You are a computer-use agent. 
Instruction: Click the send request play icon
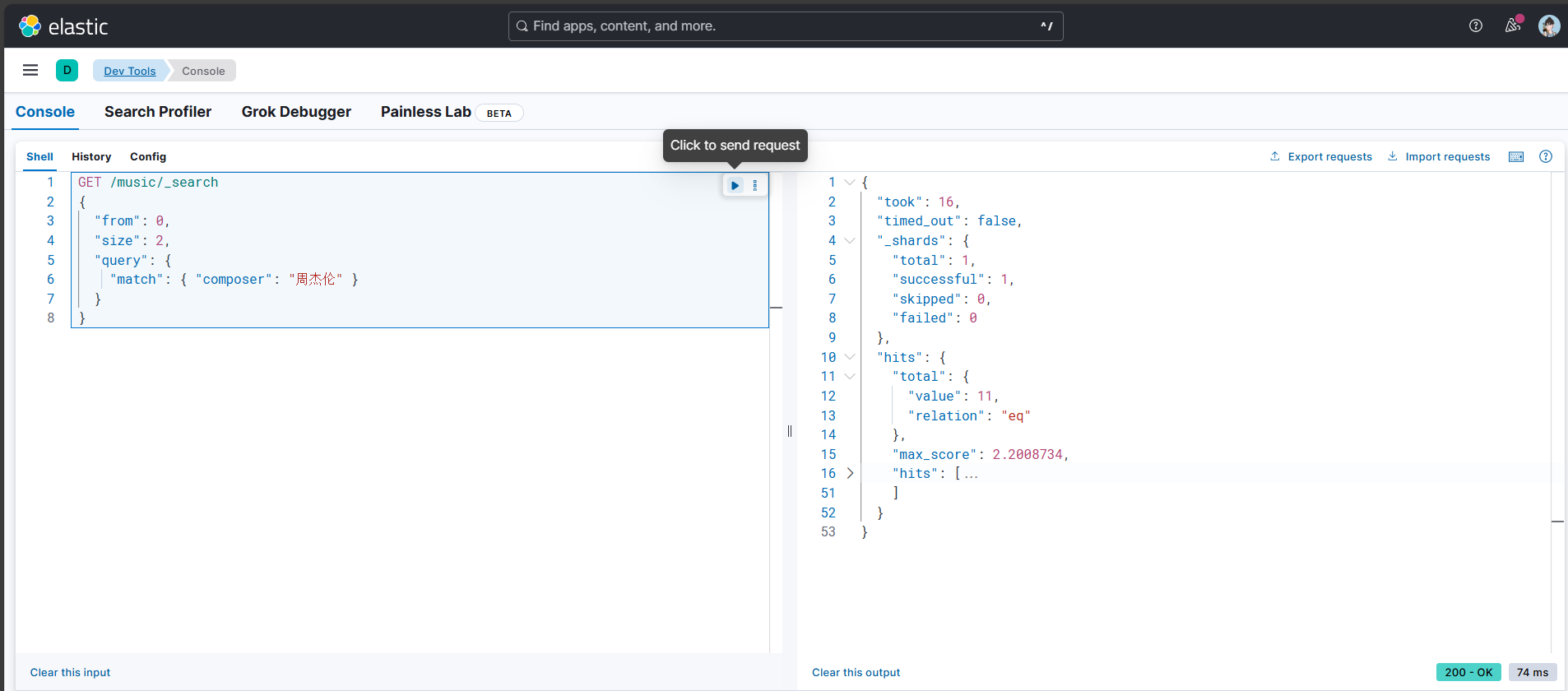point(735,186)
